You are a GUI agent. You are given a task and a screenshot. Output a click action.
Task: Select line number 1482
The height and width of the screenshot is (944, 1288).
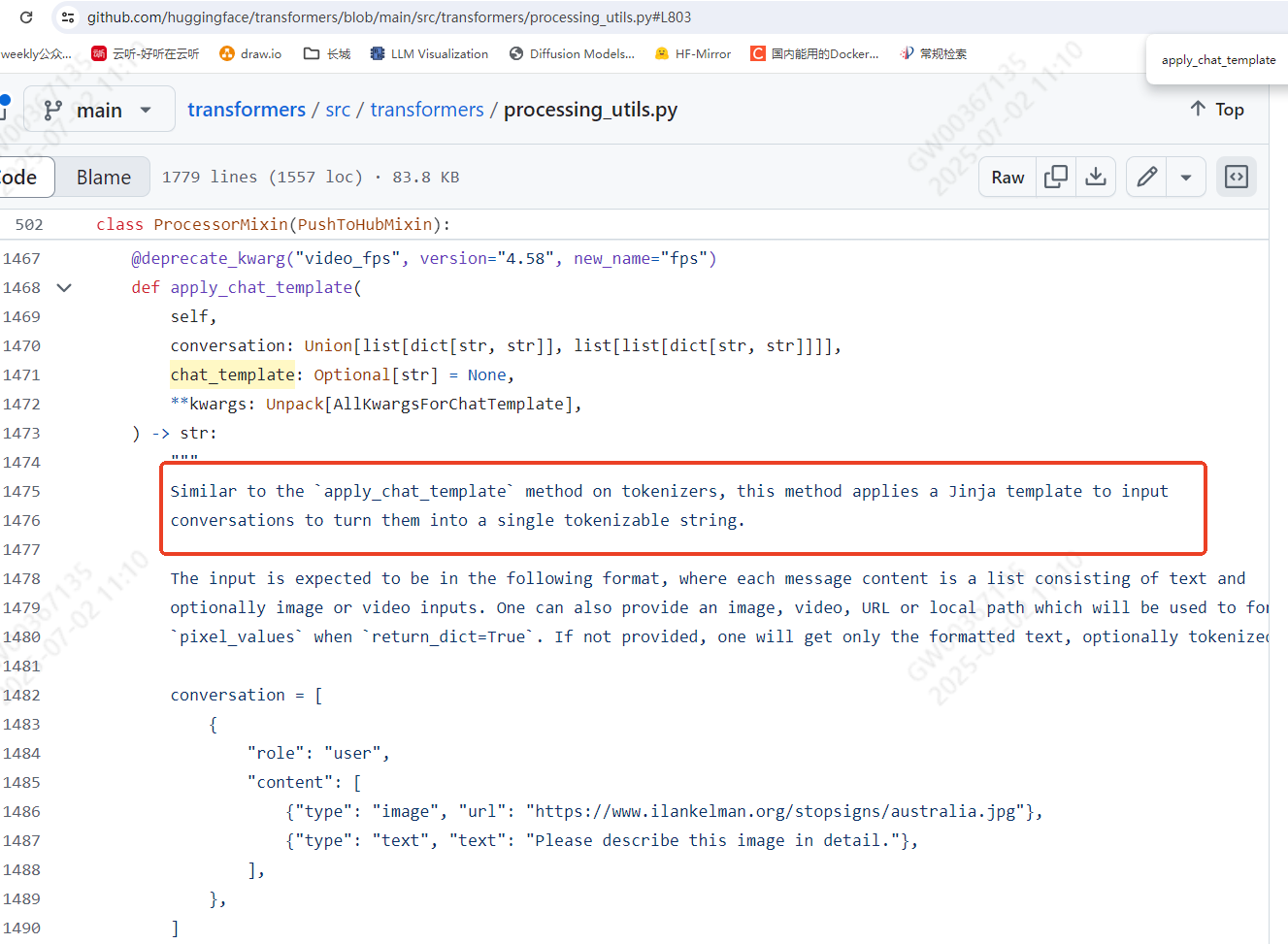(x=21, y=695)
